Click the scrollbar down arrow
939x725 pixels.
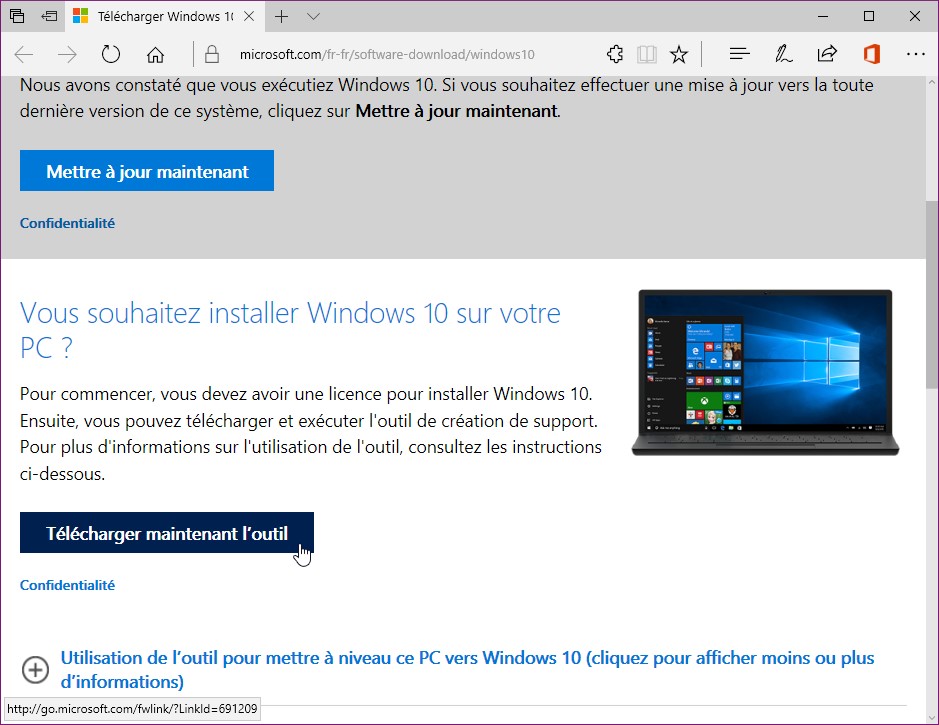[x=932, y=717]
